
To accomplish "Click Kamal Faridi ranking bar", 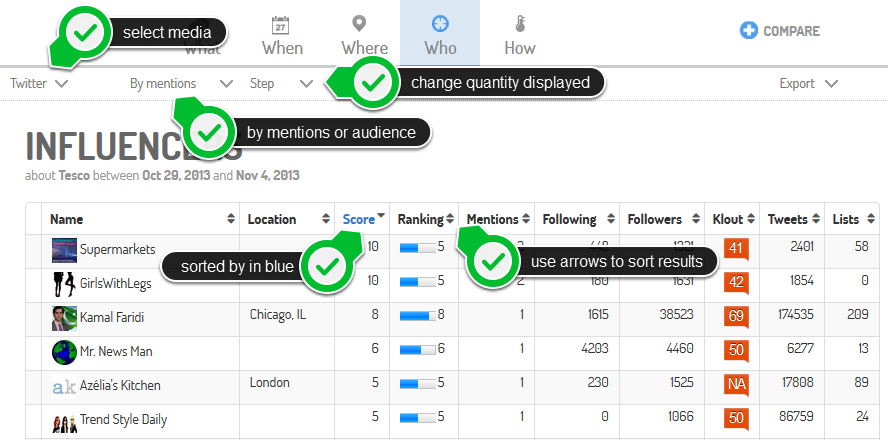I will click(x=418, y=316).
